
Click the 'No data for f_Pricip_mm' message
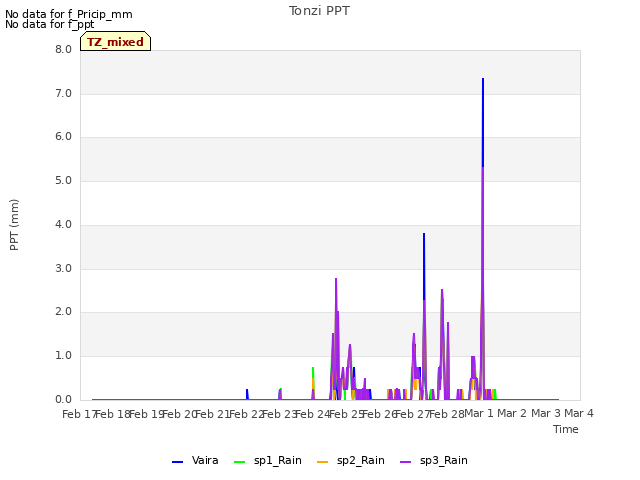pyautogui.click(x=69, y=14)
